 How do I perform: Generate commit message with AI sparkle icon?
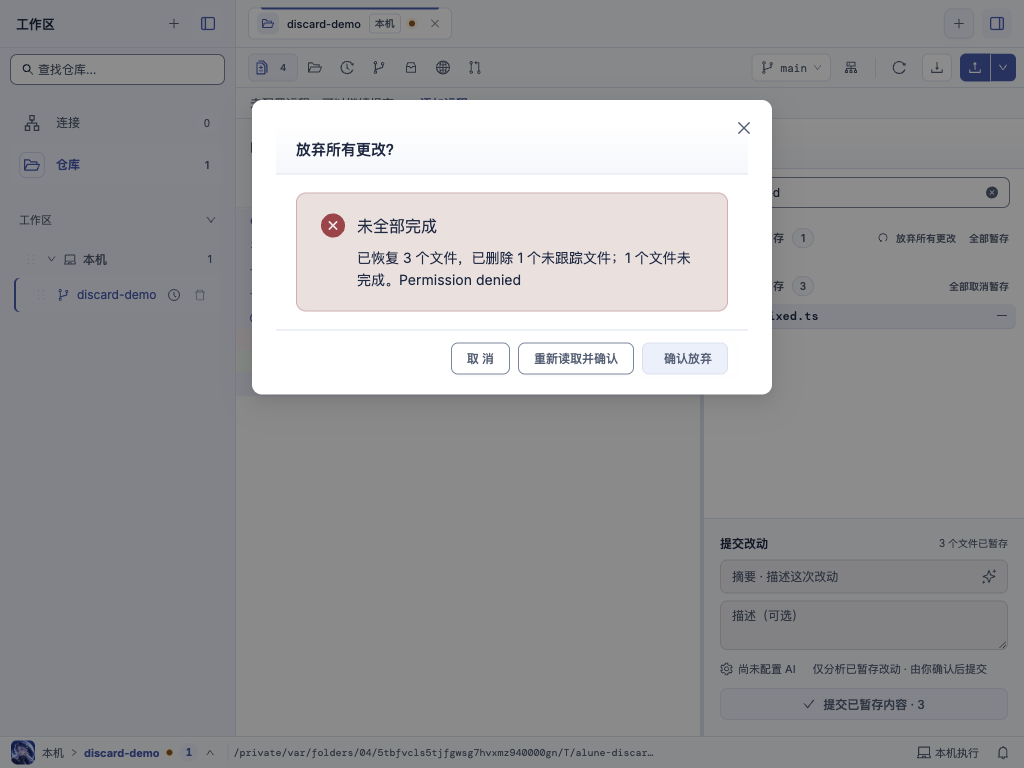coord(989,577)
